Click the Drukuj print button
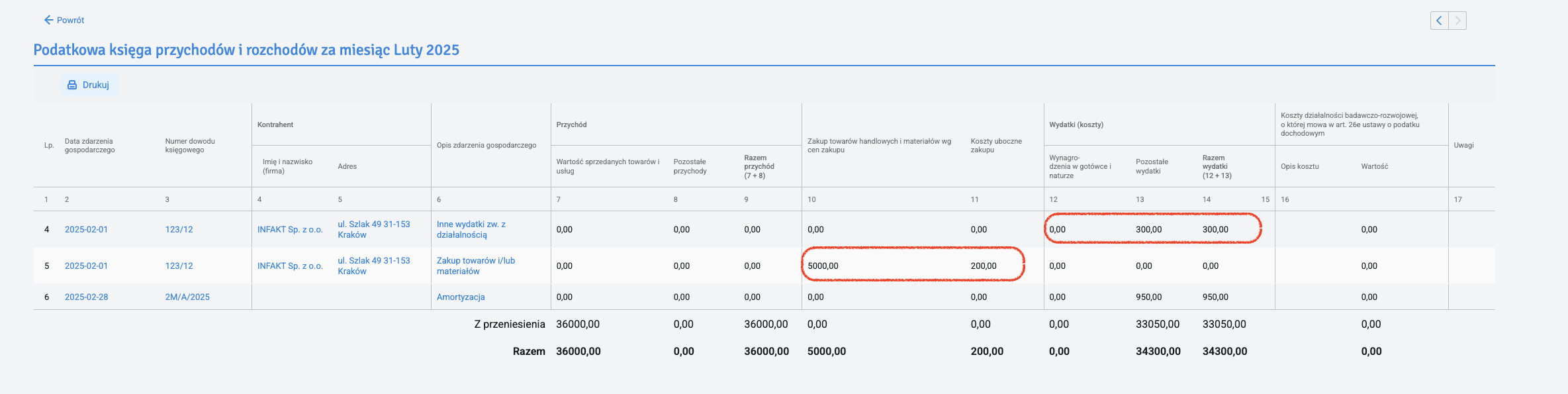 coord(89,85)
